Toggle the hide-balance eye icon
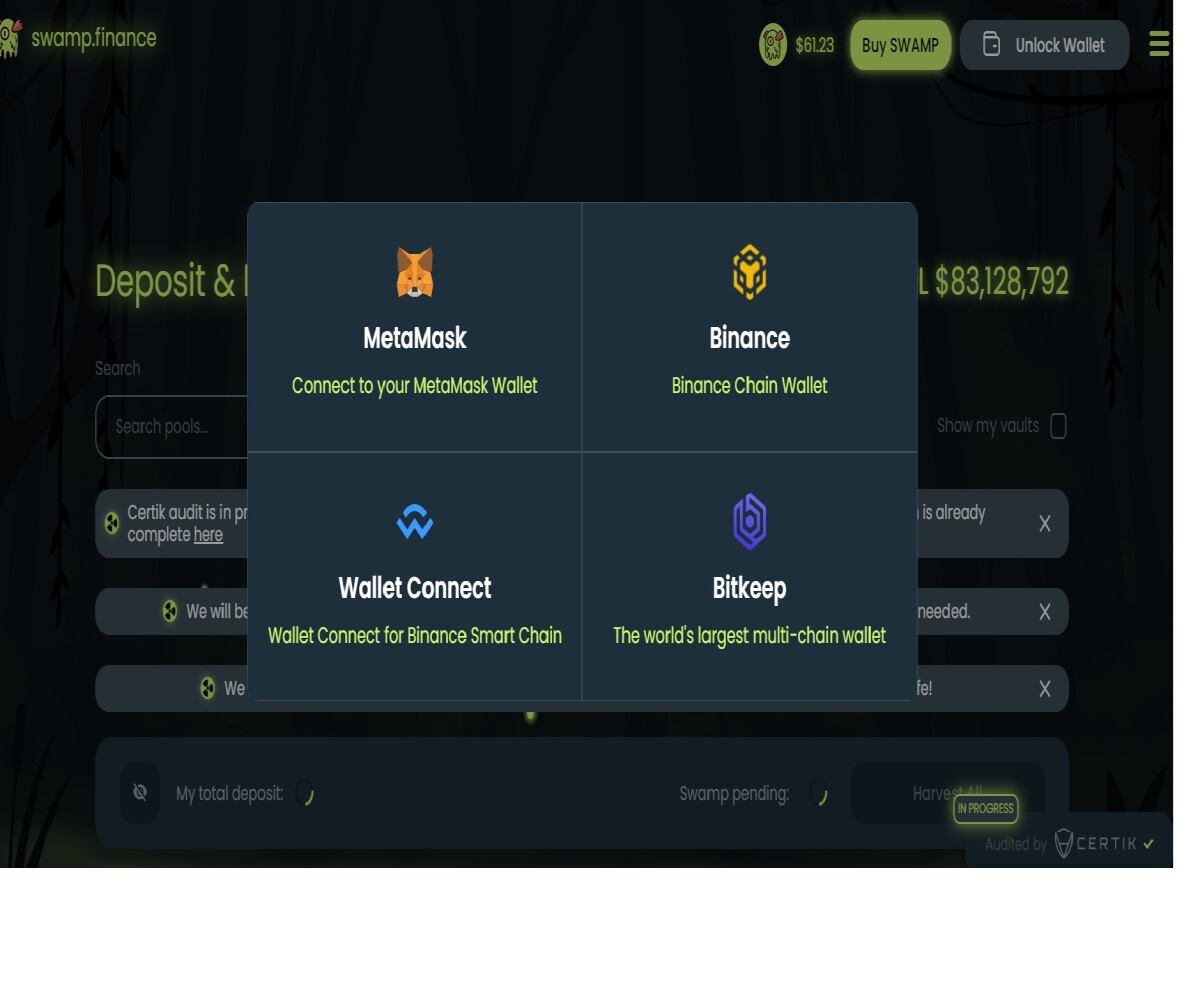 pos(140,793)
